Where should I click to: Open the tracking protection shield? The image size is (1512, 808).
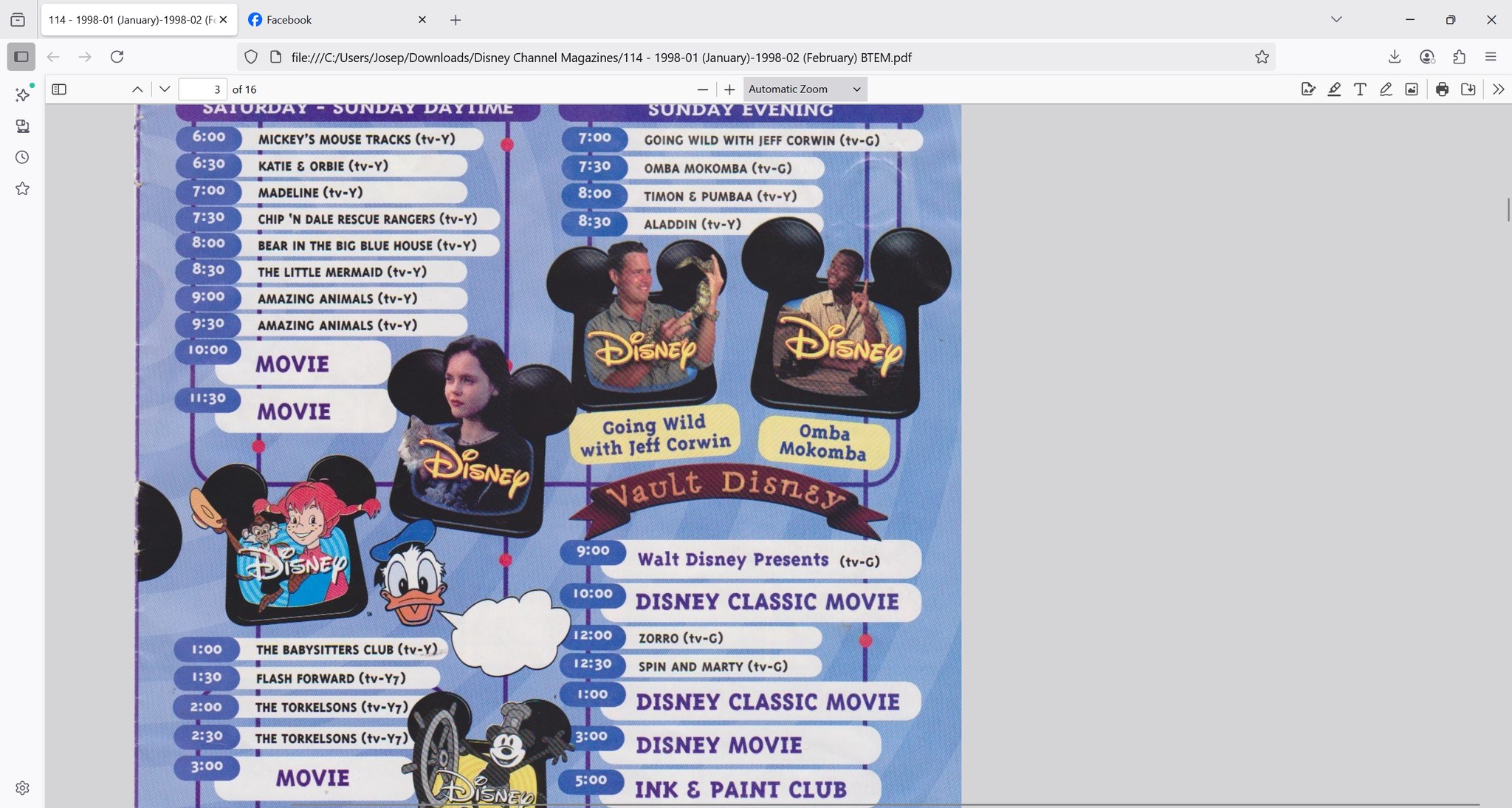(x=251, y=57)
